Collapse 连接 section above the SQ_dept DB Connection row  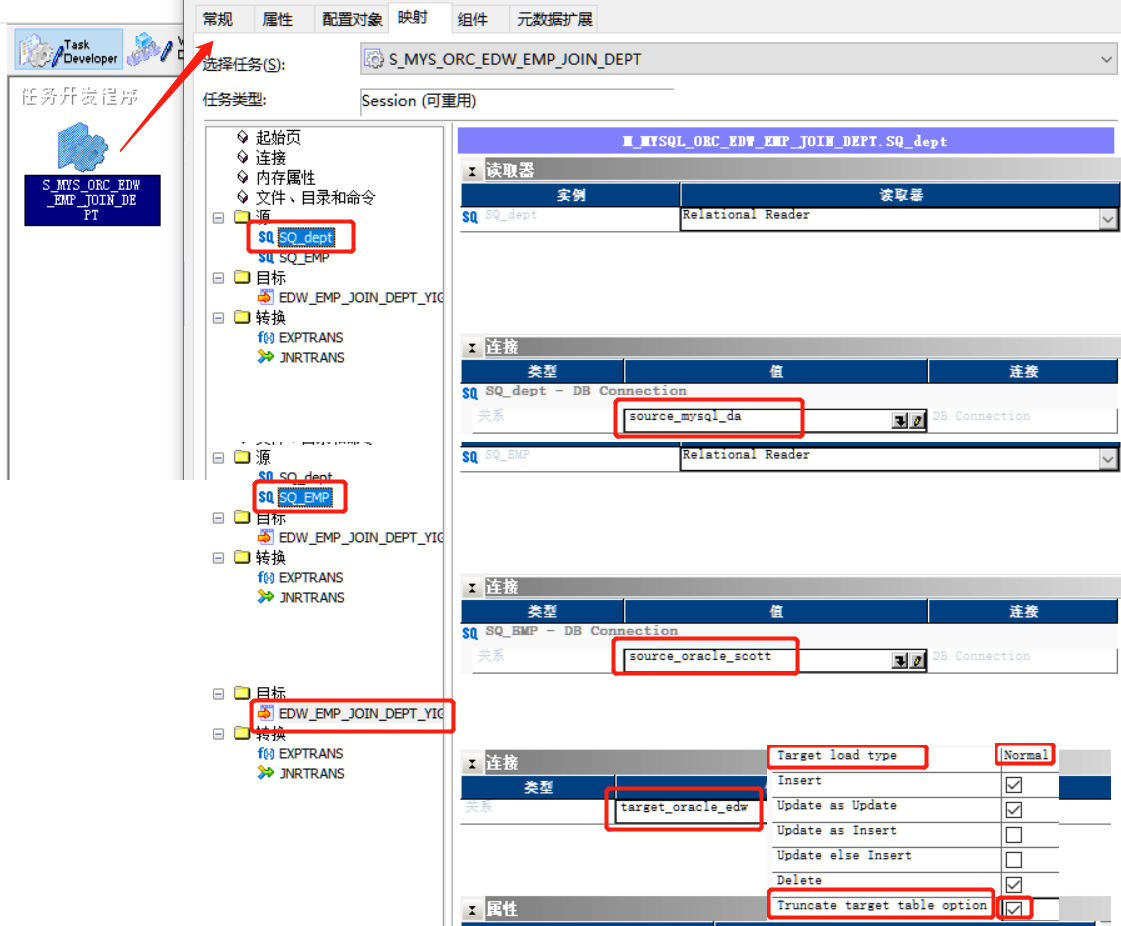[472, 348]
